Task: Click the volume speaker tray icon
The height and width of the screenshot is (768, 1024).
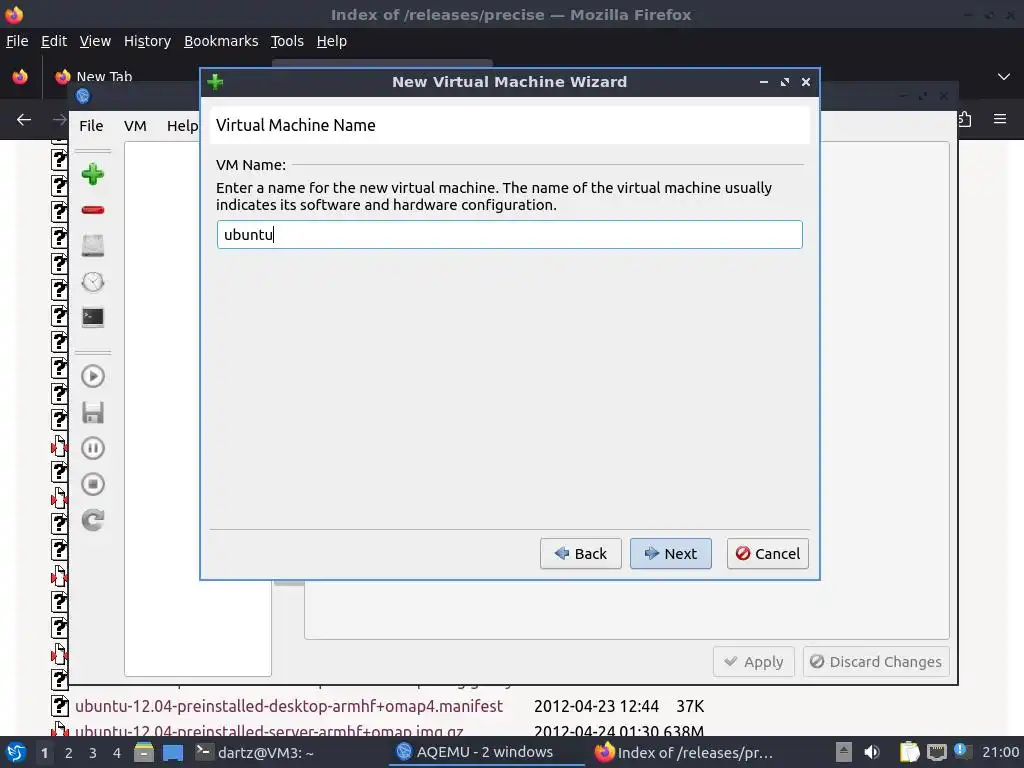Action: pos(872,753)
